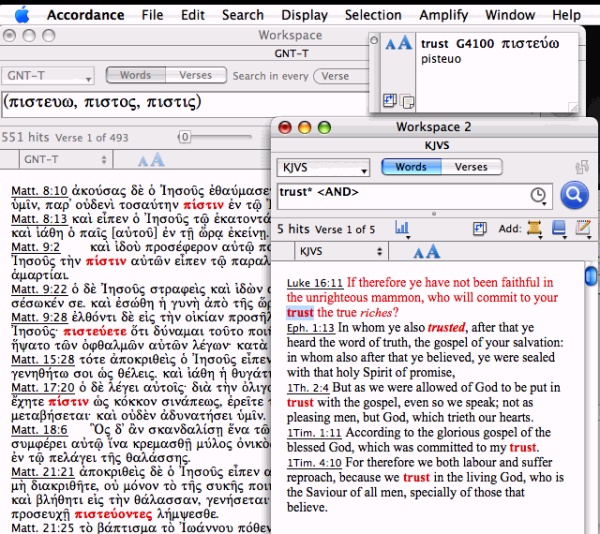Viewport: 600px width, 534px height.
Task: Click the KJVS tab title in Workspace 2
Action: pos(437,145)
